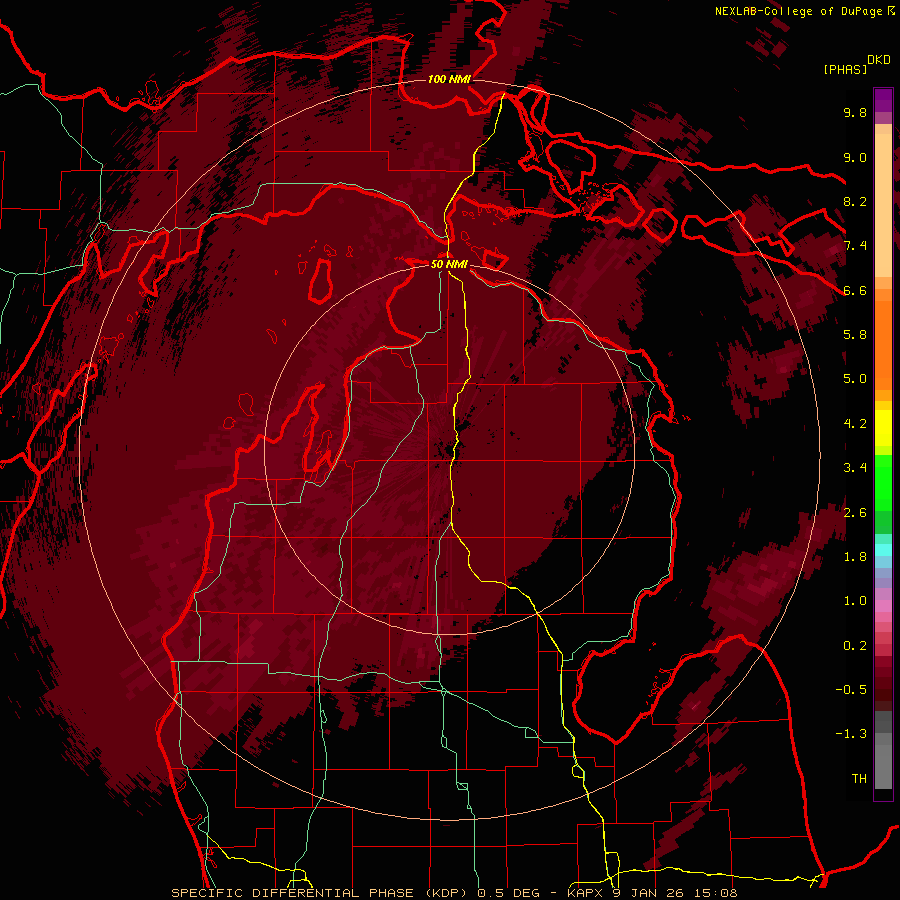Image resolution: width=900 pixels, height=900 pixels.
Task: Select the 100 NMI range ring label
Action: click(449, 79)
